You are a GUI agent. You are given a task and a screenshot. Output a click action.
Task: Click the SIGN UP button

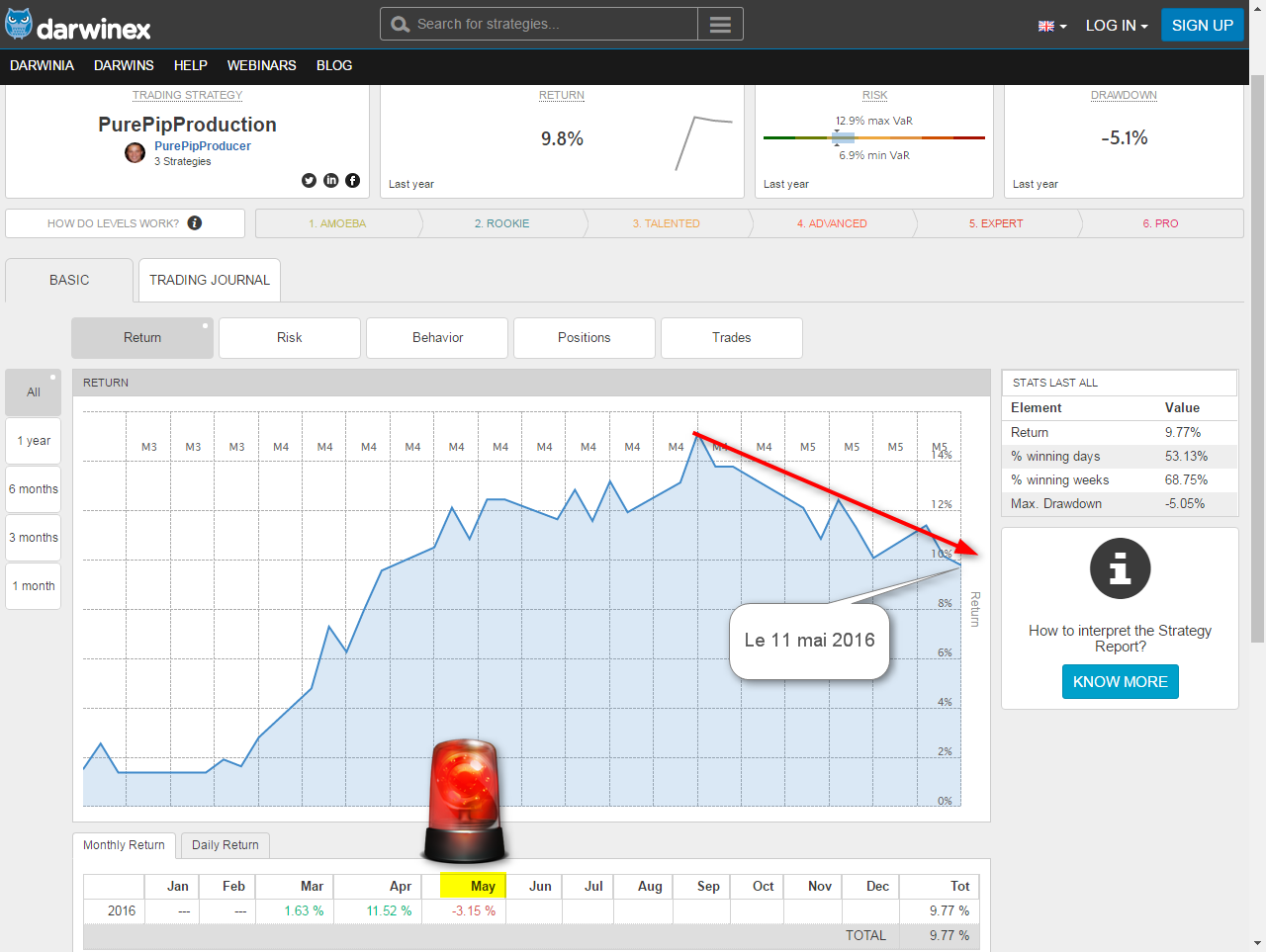[x=1202, y=25]
